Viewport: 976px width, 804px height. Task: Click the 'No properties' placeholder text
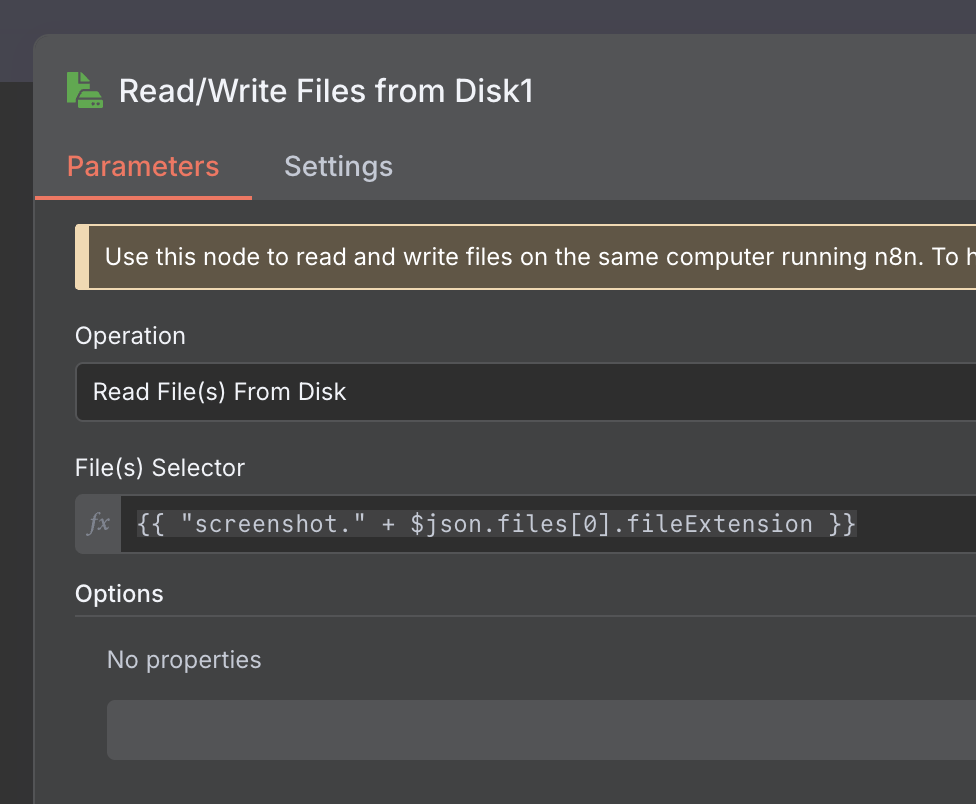coord(184,660)
